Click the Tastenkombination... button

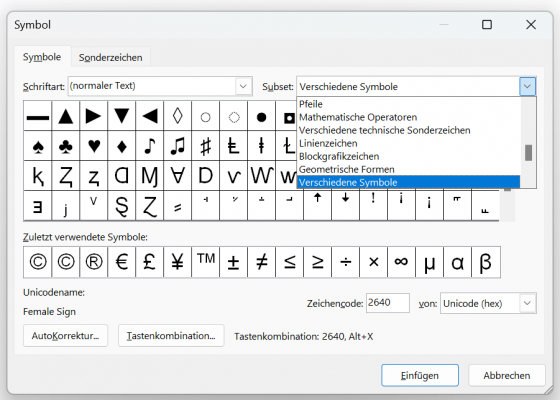click(x=171, y=336)
